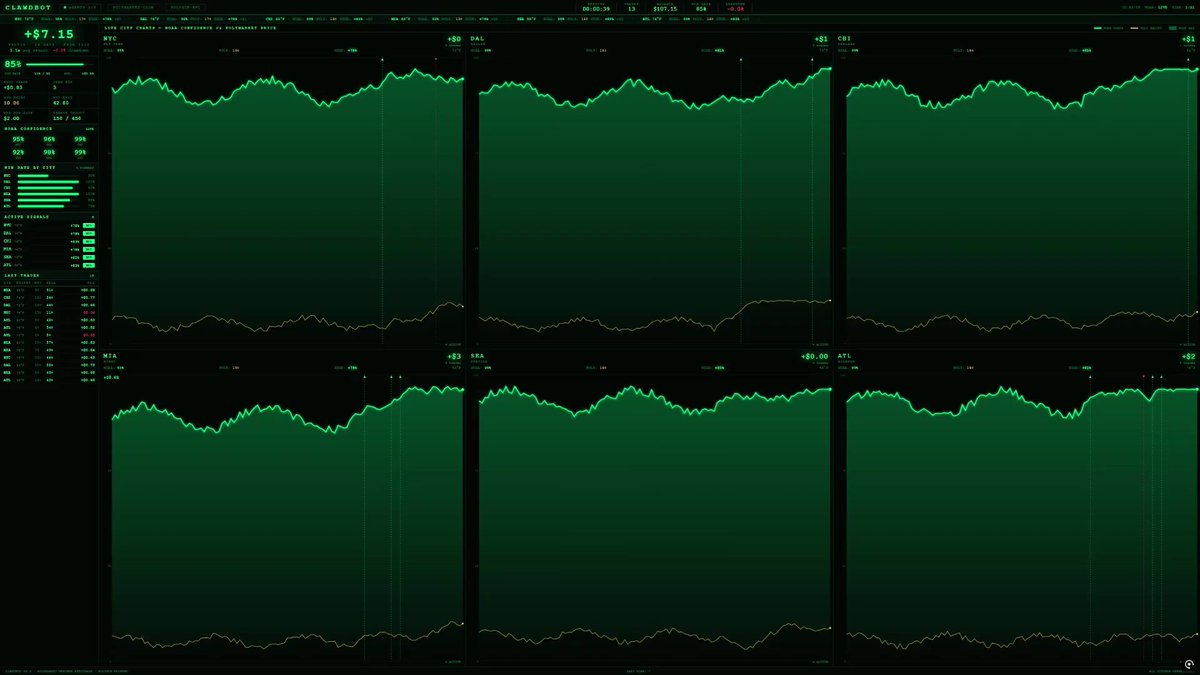
Task: Click the +$0.00 profit badge on SEA chart
Action: (815, 357)
